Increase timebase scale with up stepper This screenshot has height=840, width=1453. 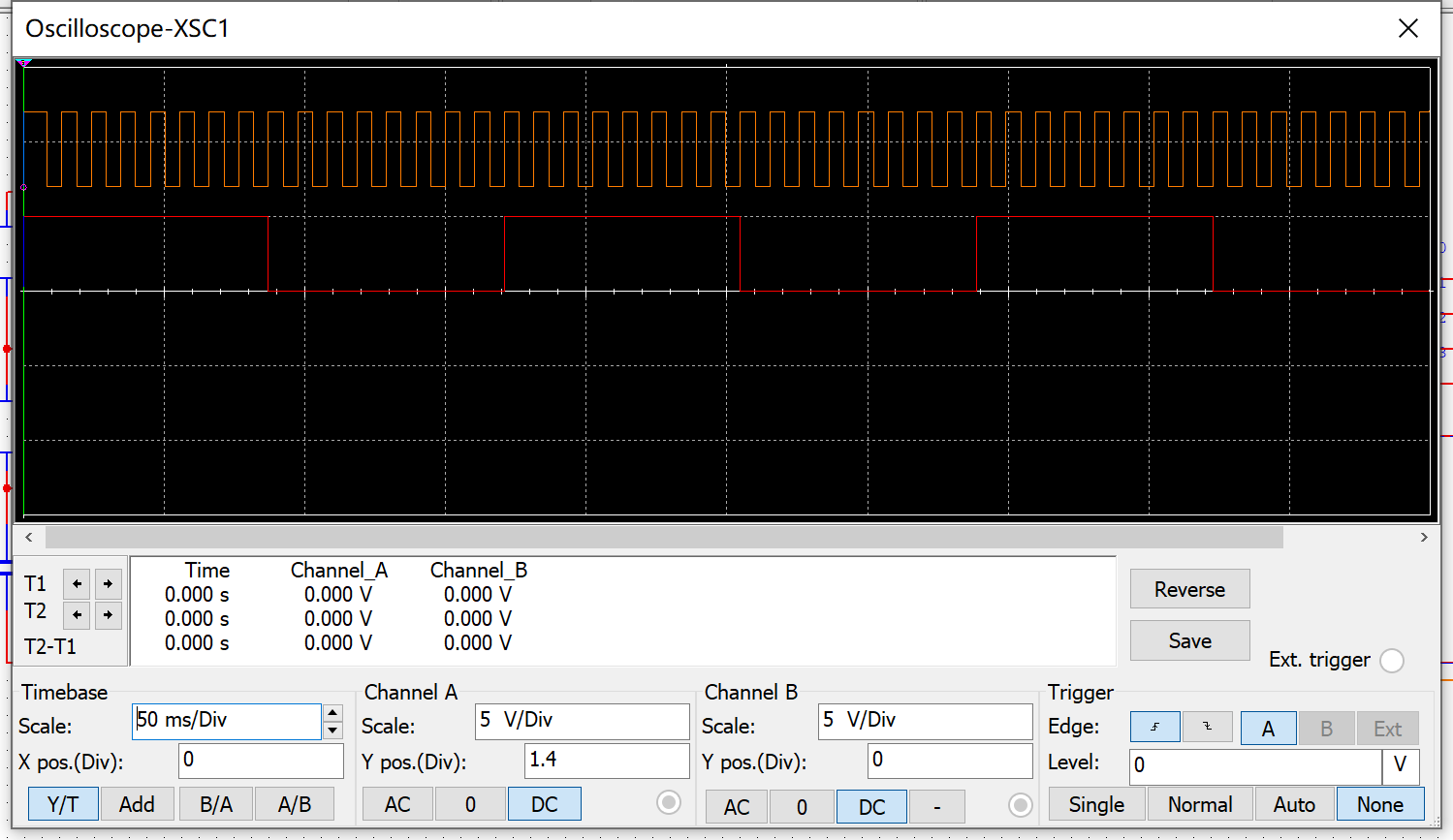click(332, 712)
